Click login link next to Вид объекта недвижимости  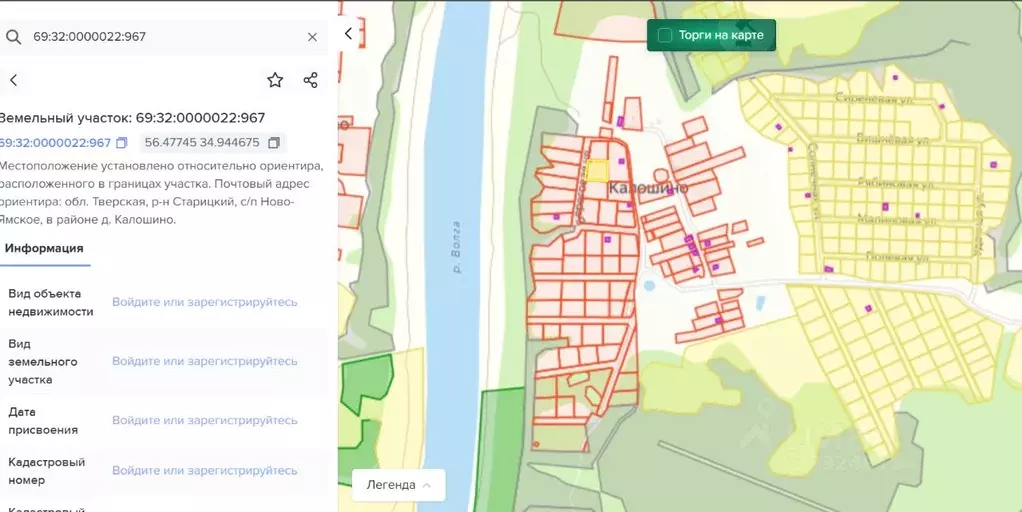tap(204, 302)
